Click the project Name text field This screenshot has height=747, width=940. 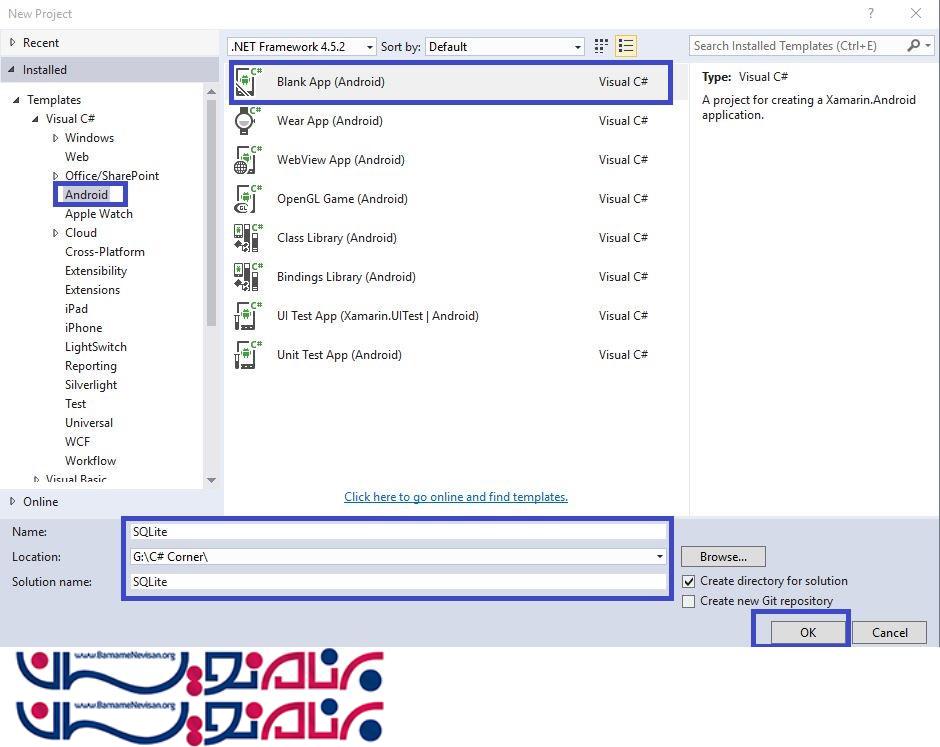397,532
